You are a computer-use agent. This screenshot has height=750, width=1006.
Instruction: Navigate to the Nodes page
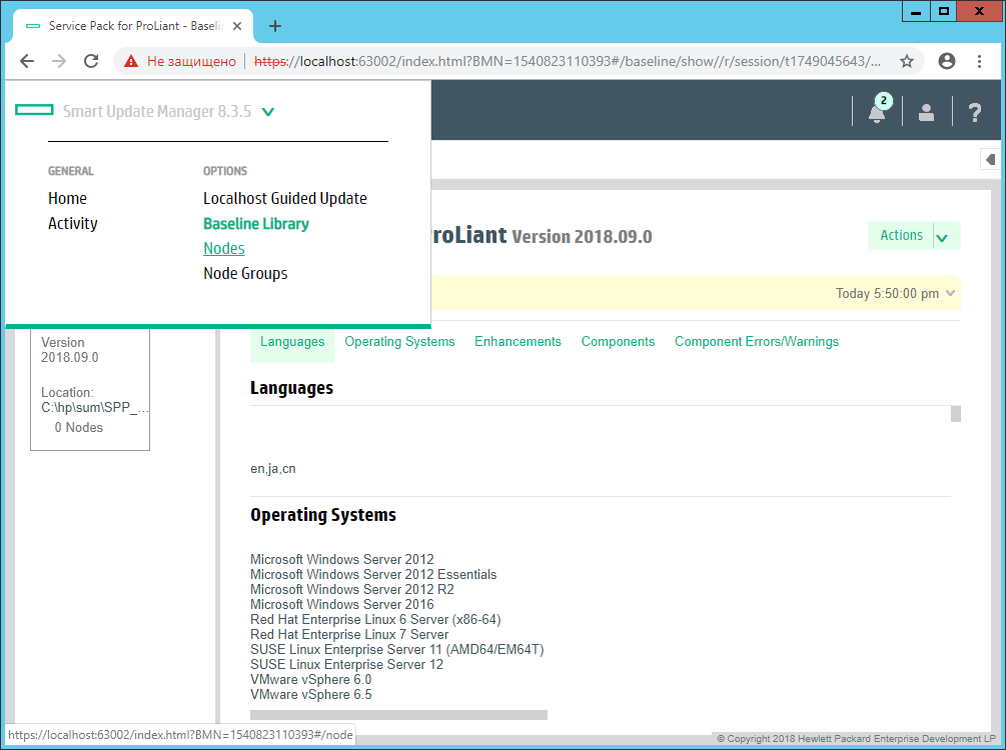tap(223, 248)
